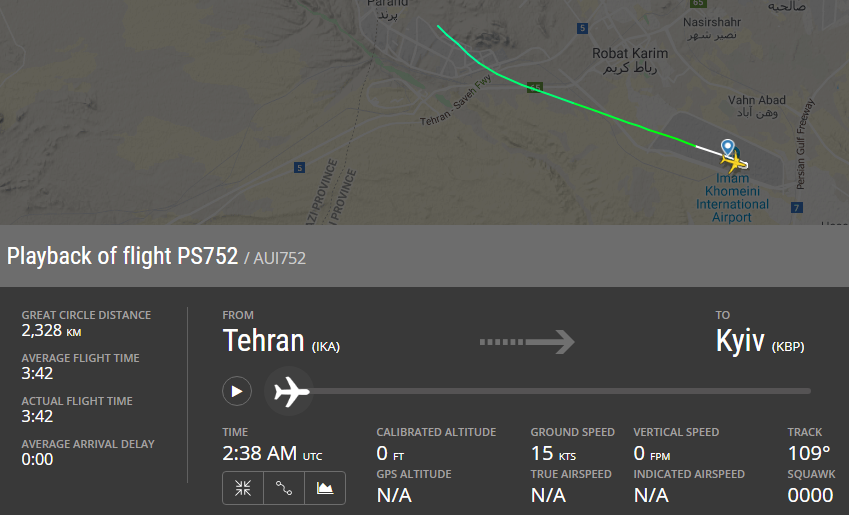The image size is (849, 515).
Task: Start playback with the play button
Action: [237, 391]
